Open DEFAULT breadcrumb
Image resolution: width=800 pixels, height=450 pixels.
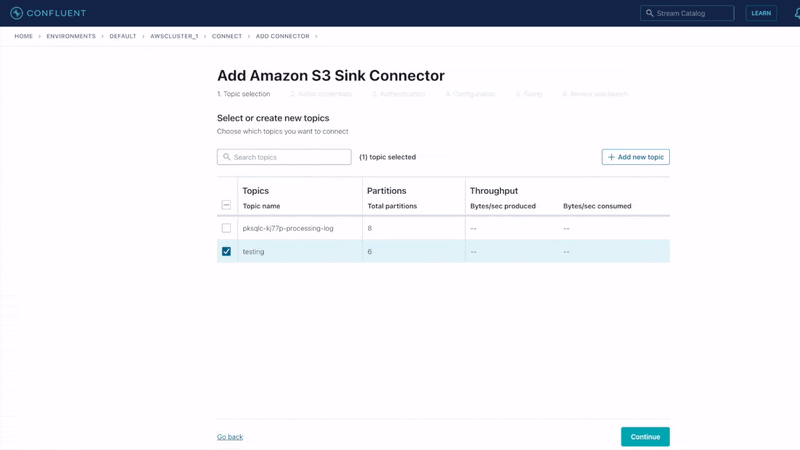click(123, 36)
